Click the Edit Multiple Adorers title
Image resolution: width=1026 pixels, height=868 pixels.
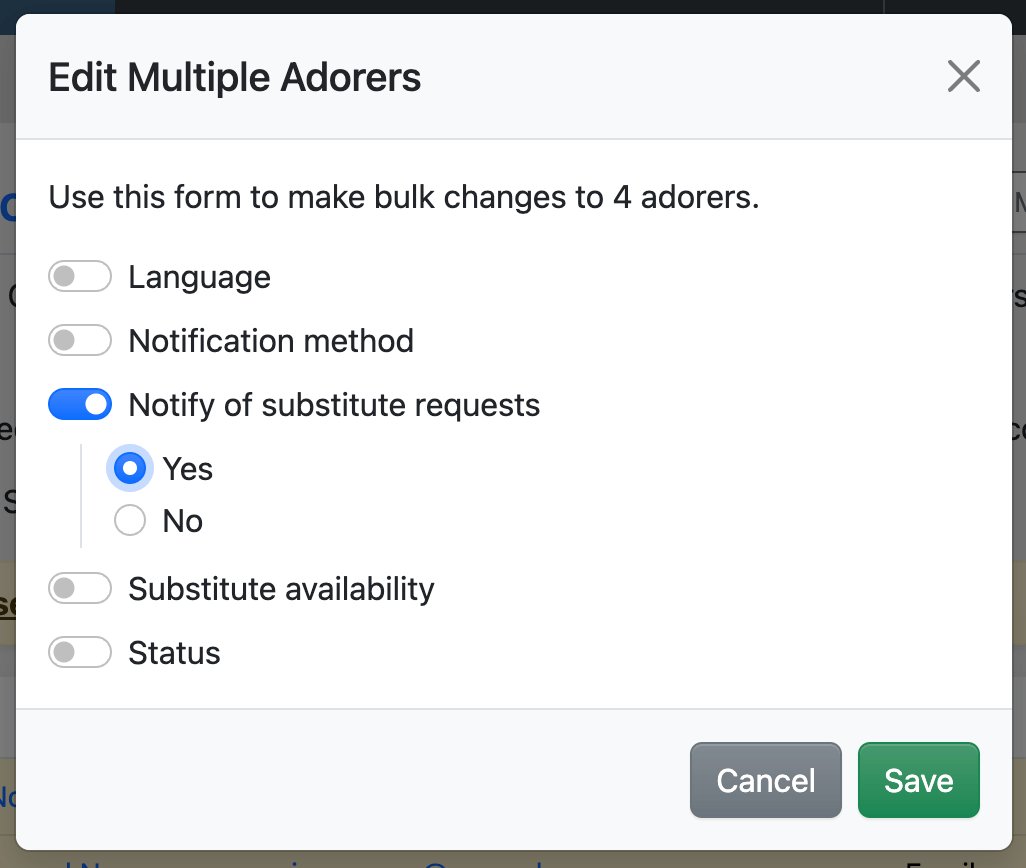point(235,77)
